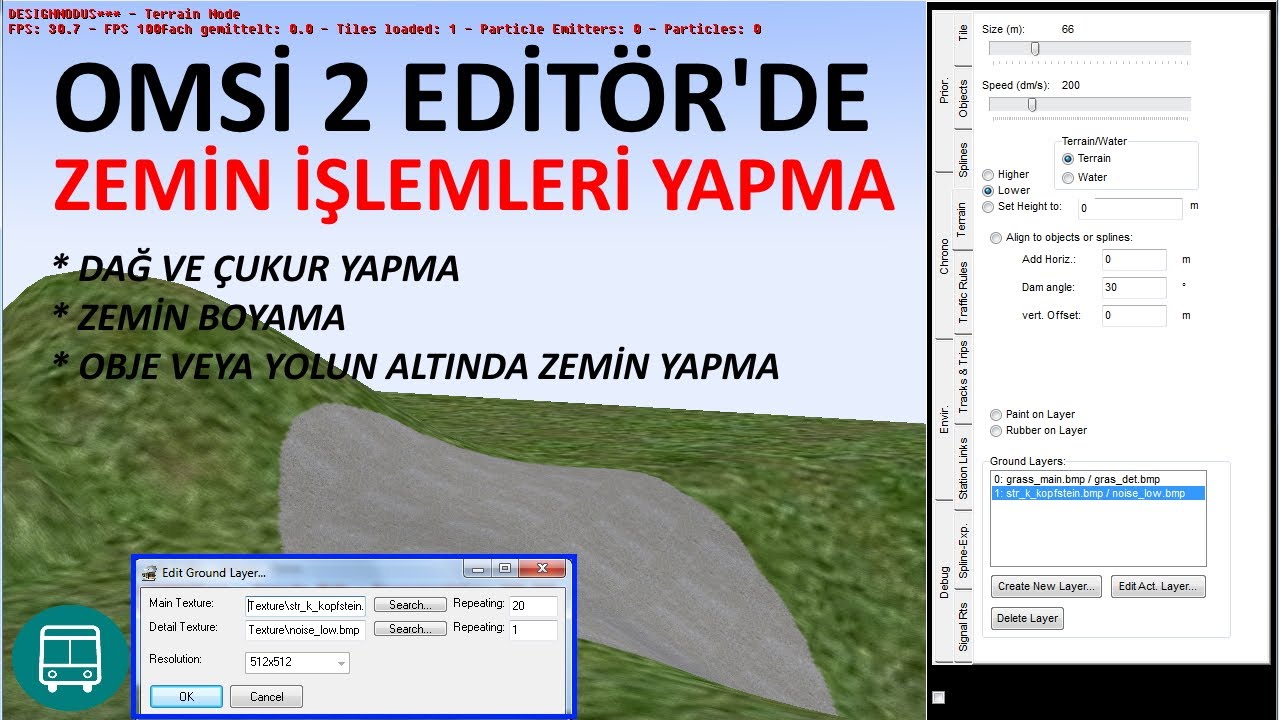Select str_k_kopfstein.bmp ground layer
Viewport: 1280px width, 720px height.
pos(1098,494)
